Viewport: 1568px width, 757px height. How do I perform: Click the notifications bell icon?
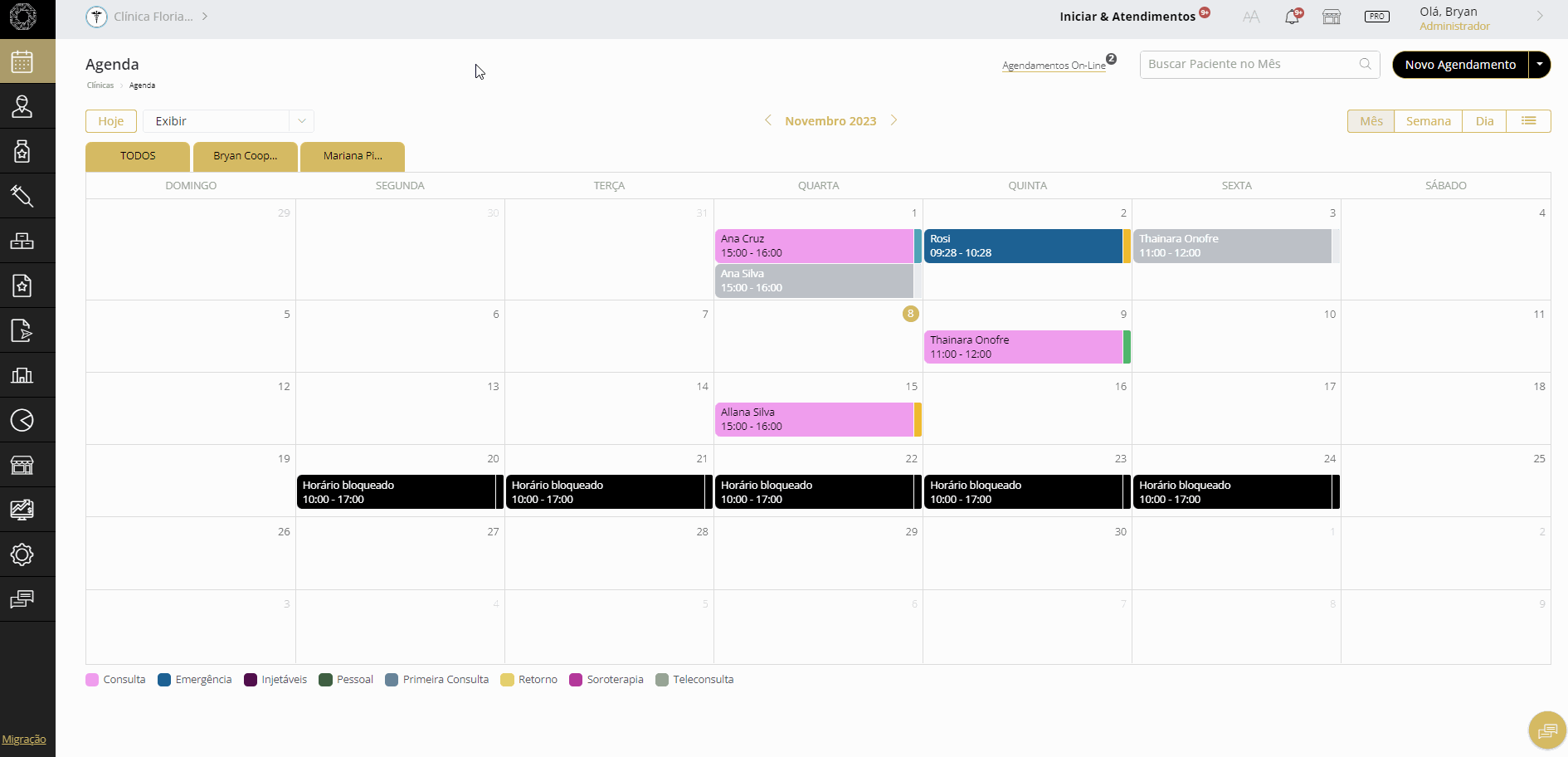(x=1292, y=17)
